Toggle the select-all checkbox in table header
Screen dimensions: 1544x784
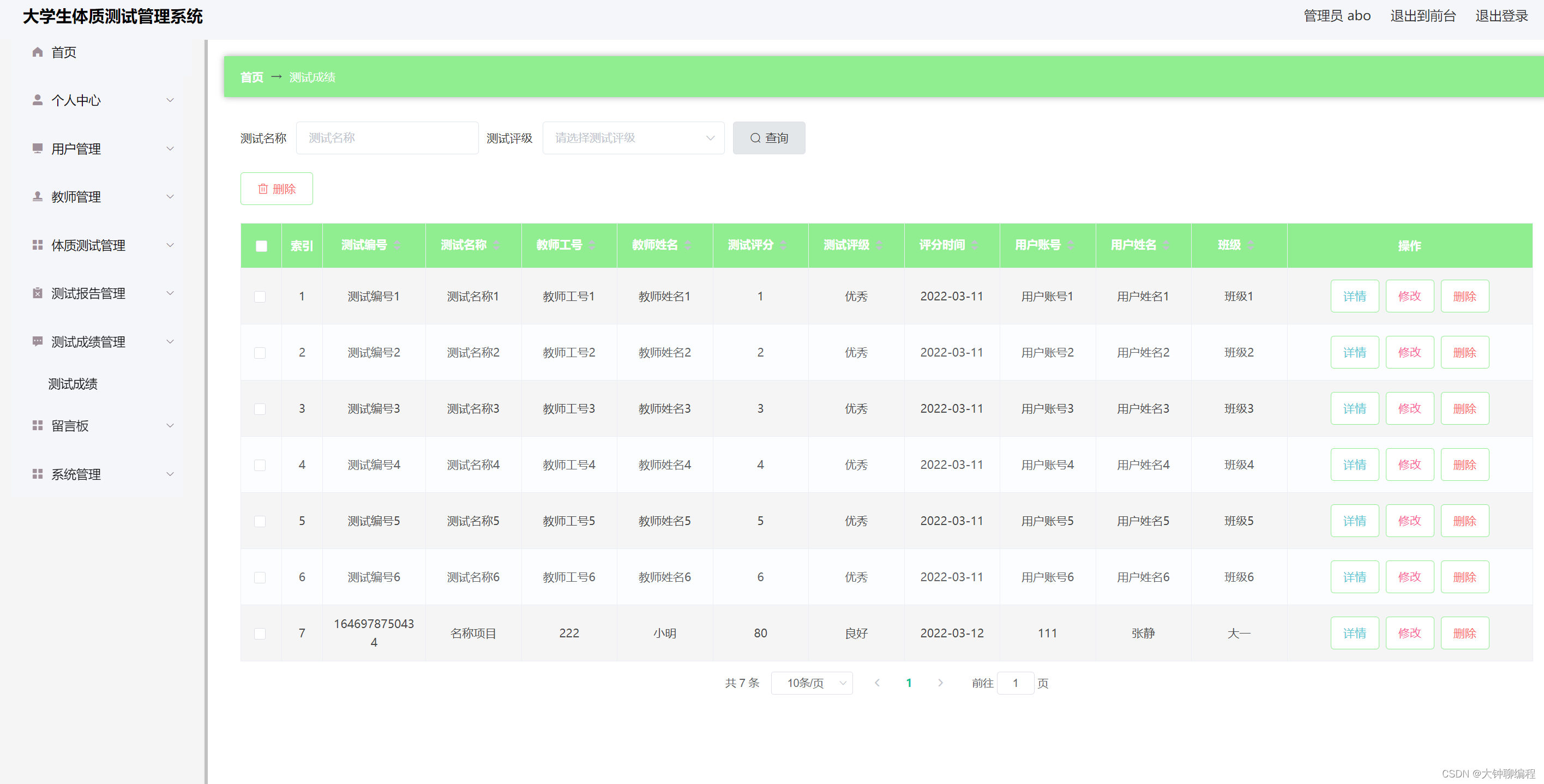point(261,246)
